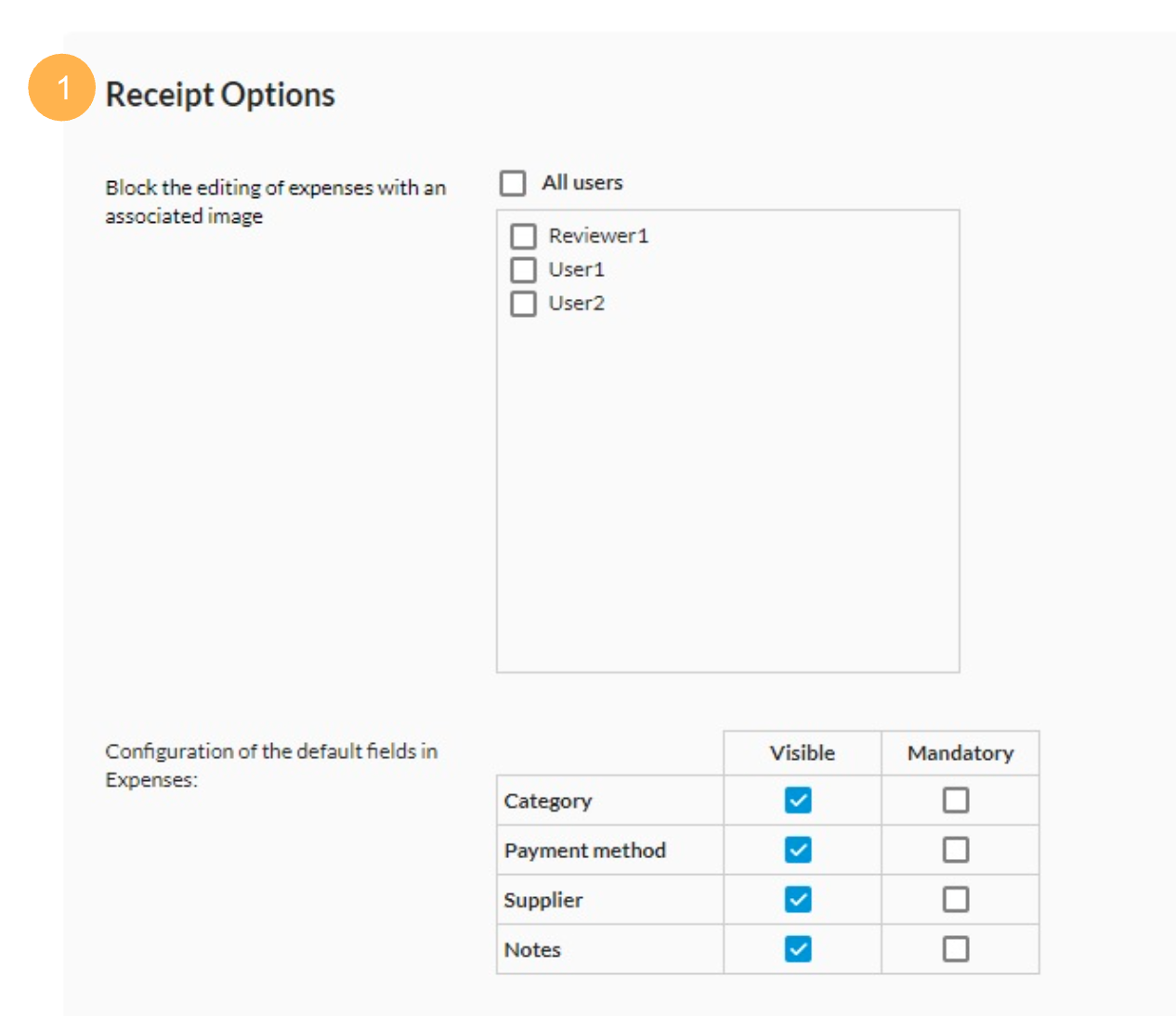This screenshot has width=1176, height=1016.
Task: Click the All users label text
Action: point(582,183)
